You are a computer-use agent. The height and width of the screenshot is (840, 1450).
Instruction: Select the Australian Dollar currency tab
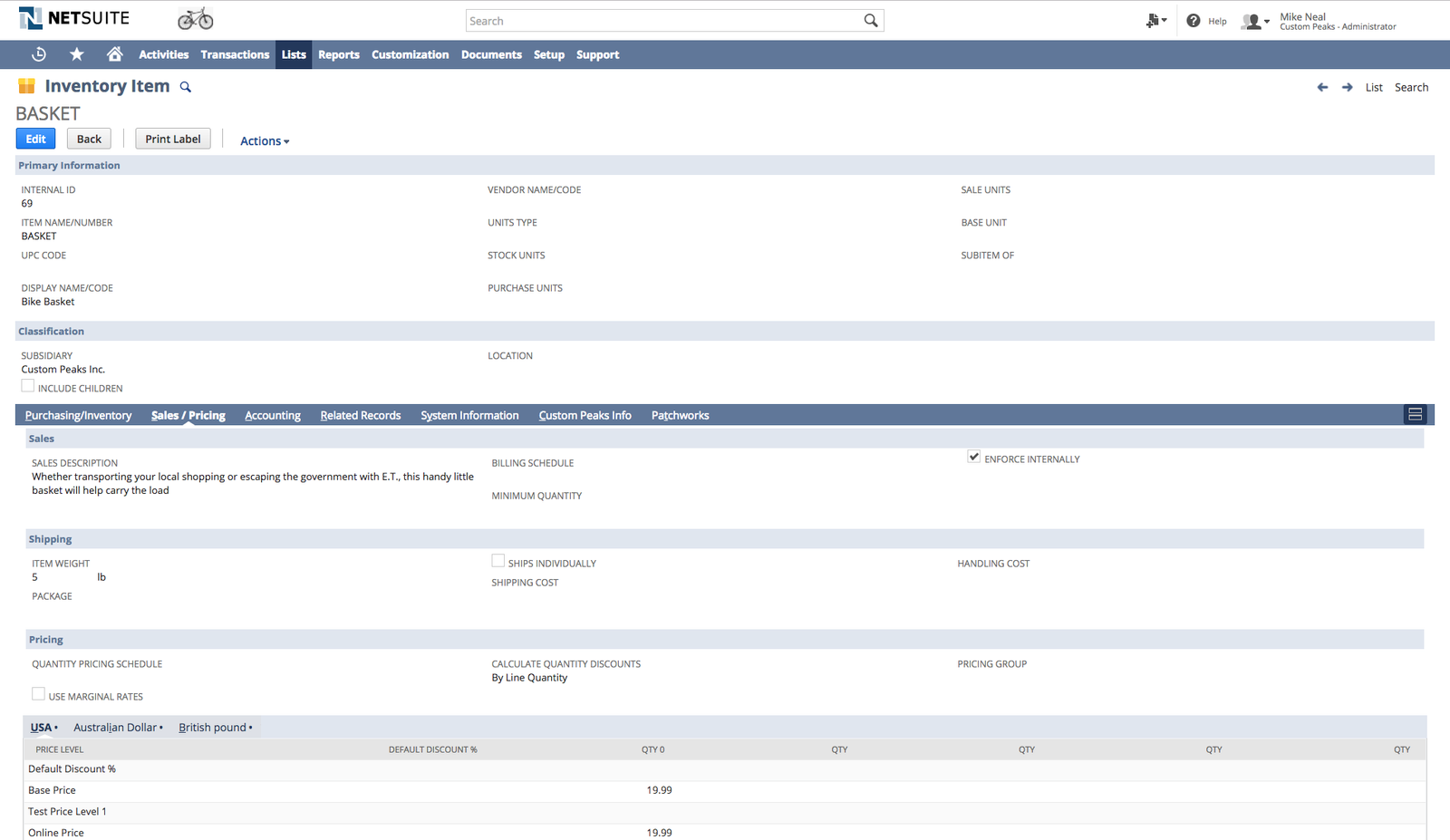point(118,727)
